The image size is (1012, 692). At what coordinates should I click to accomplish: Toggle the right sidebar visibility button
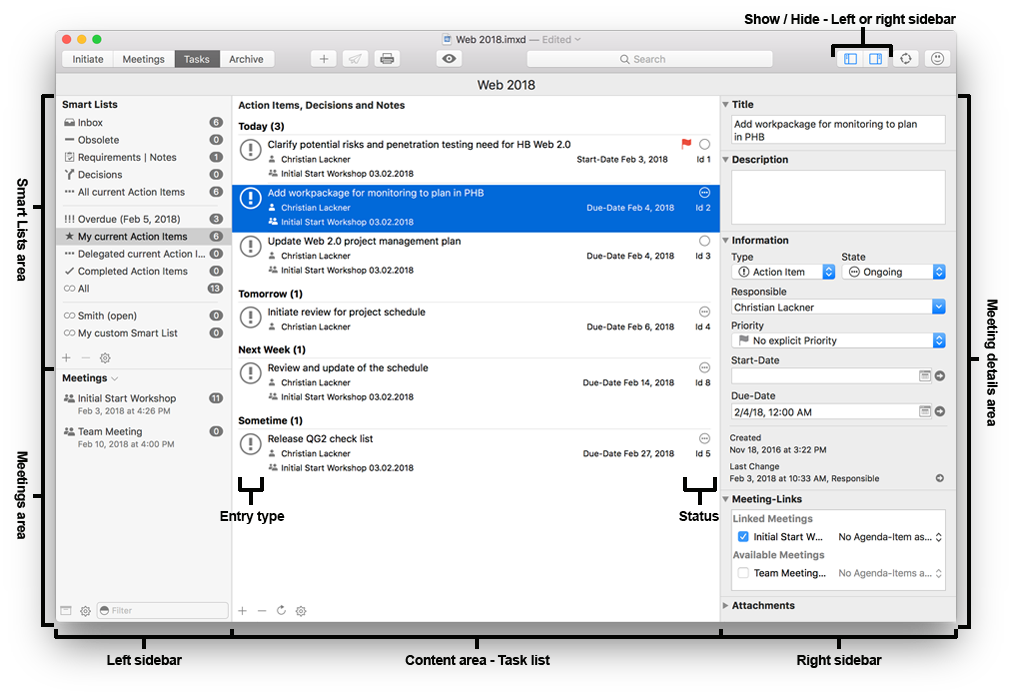click(875, 59)
